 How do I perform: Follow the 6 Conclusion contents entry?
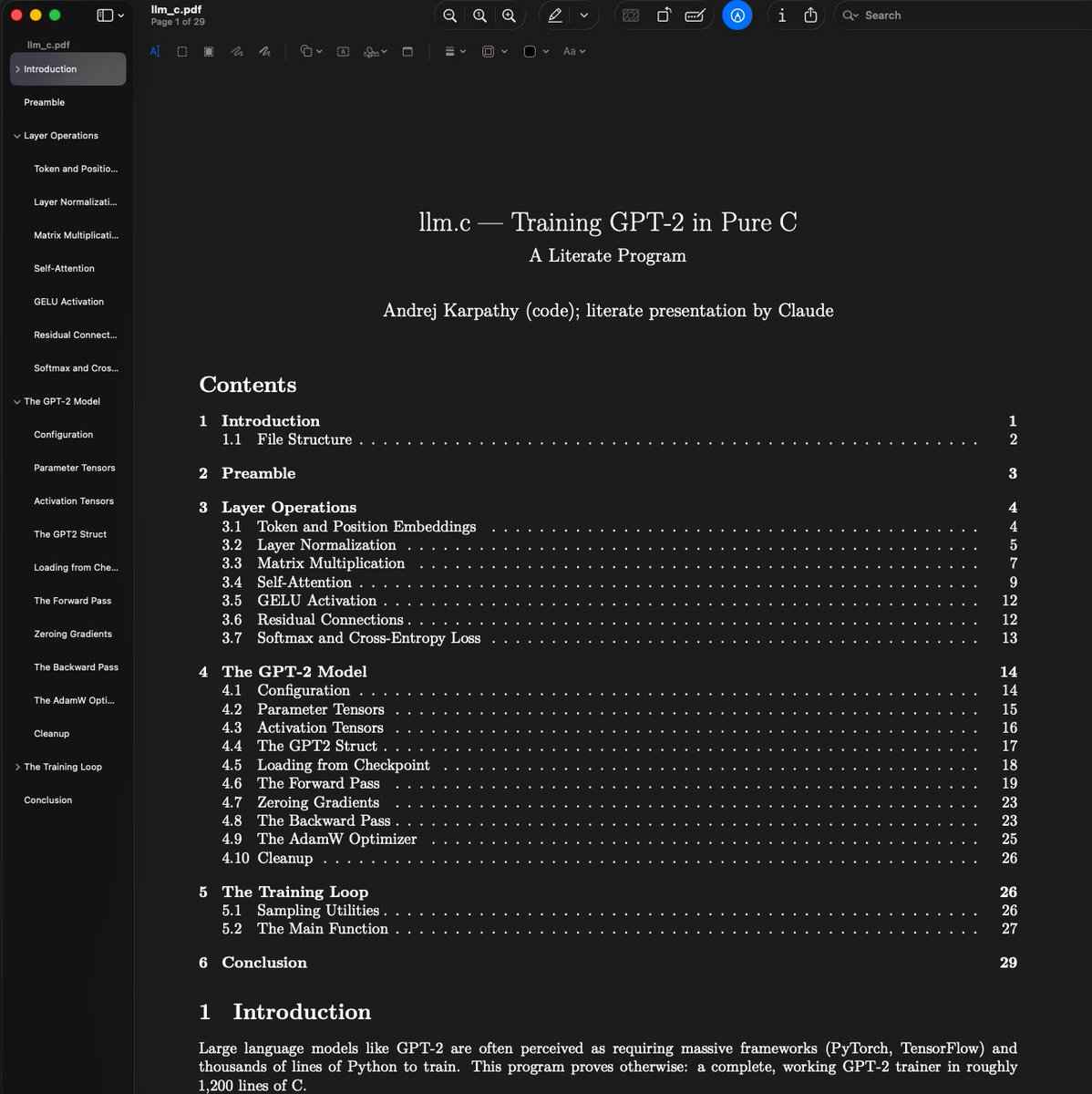tap(253, 963)
